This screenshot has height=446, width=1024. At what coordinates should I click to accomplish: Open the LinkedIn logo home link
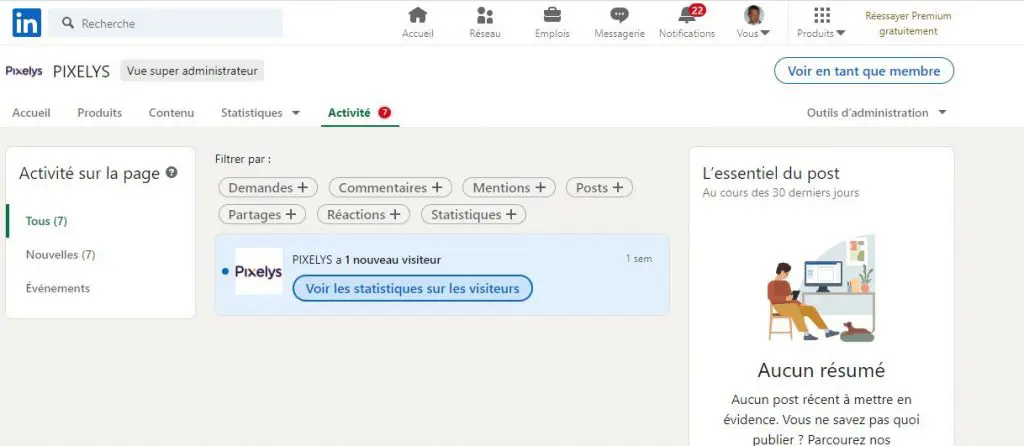(x=26, y=23)
